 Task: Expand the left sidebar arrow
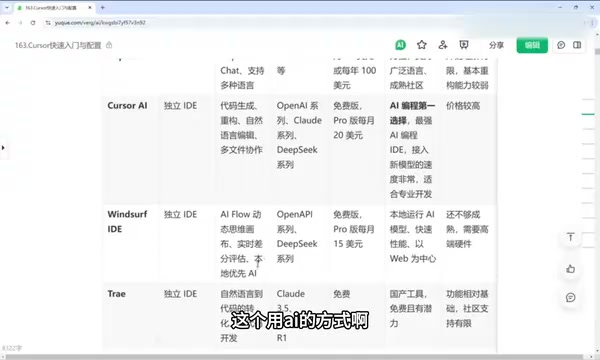pyautogui.click(x=3, y=147)
